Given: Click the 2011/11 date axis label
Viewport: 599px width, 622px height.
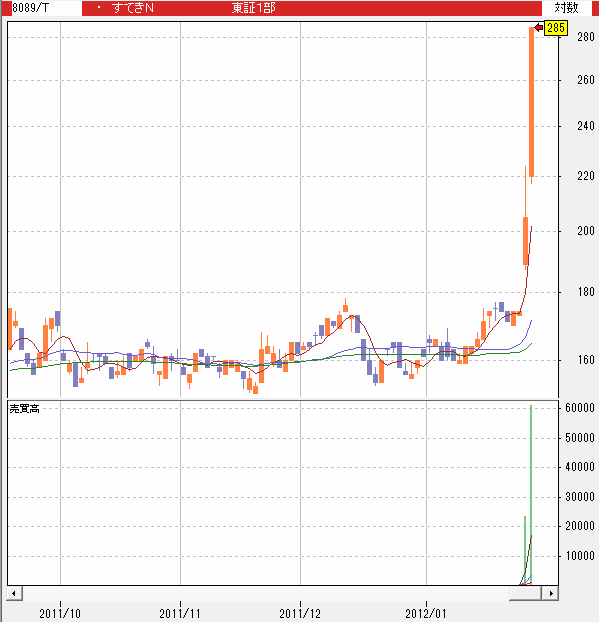Looking at the screenshot, I should [180, 613].
